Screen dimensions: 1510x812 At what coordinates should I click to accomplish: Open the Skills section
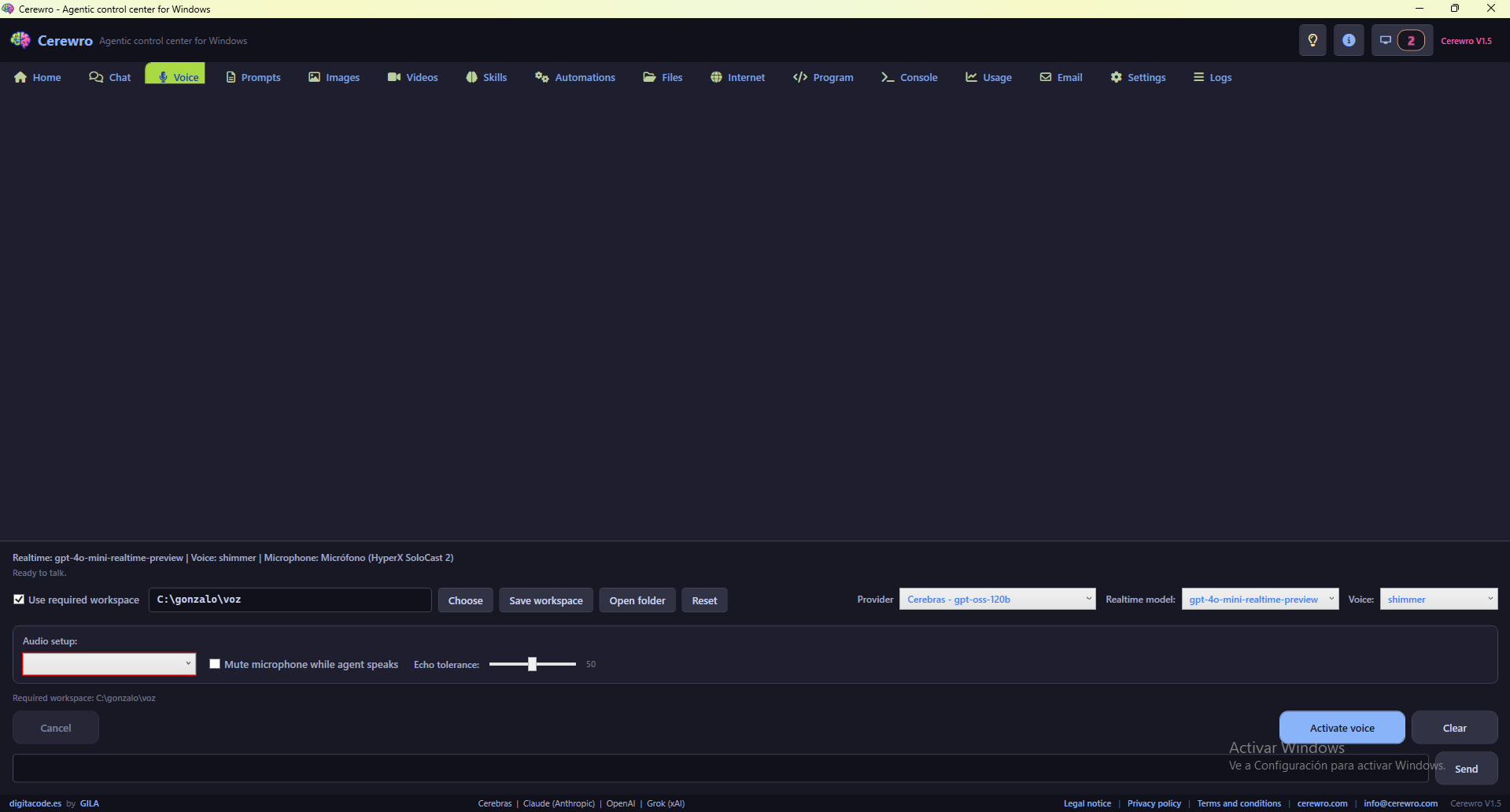point(485,77)
